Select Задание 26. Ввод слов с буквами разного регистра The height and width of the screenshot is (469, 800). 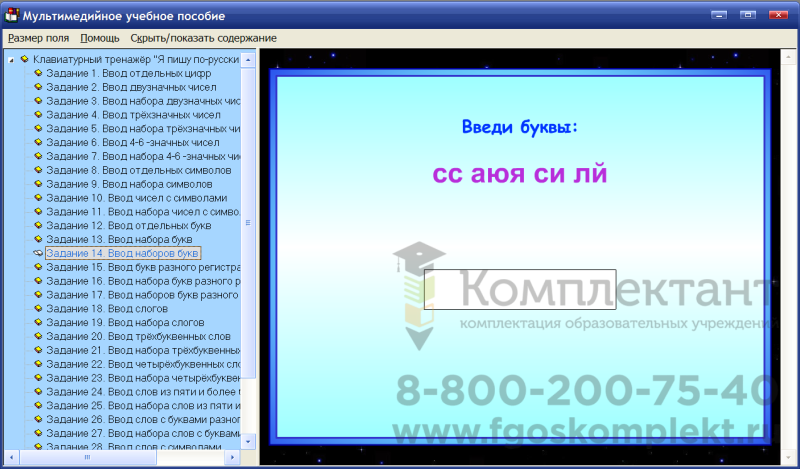(143, 418)
